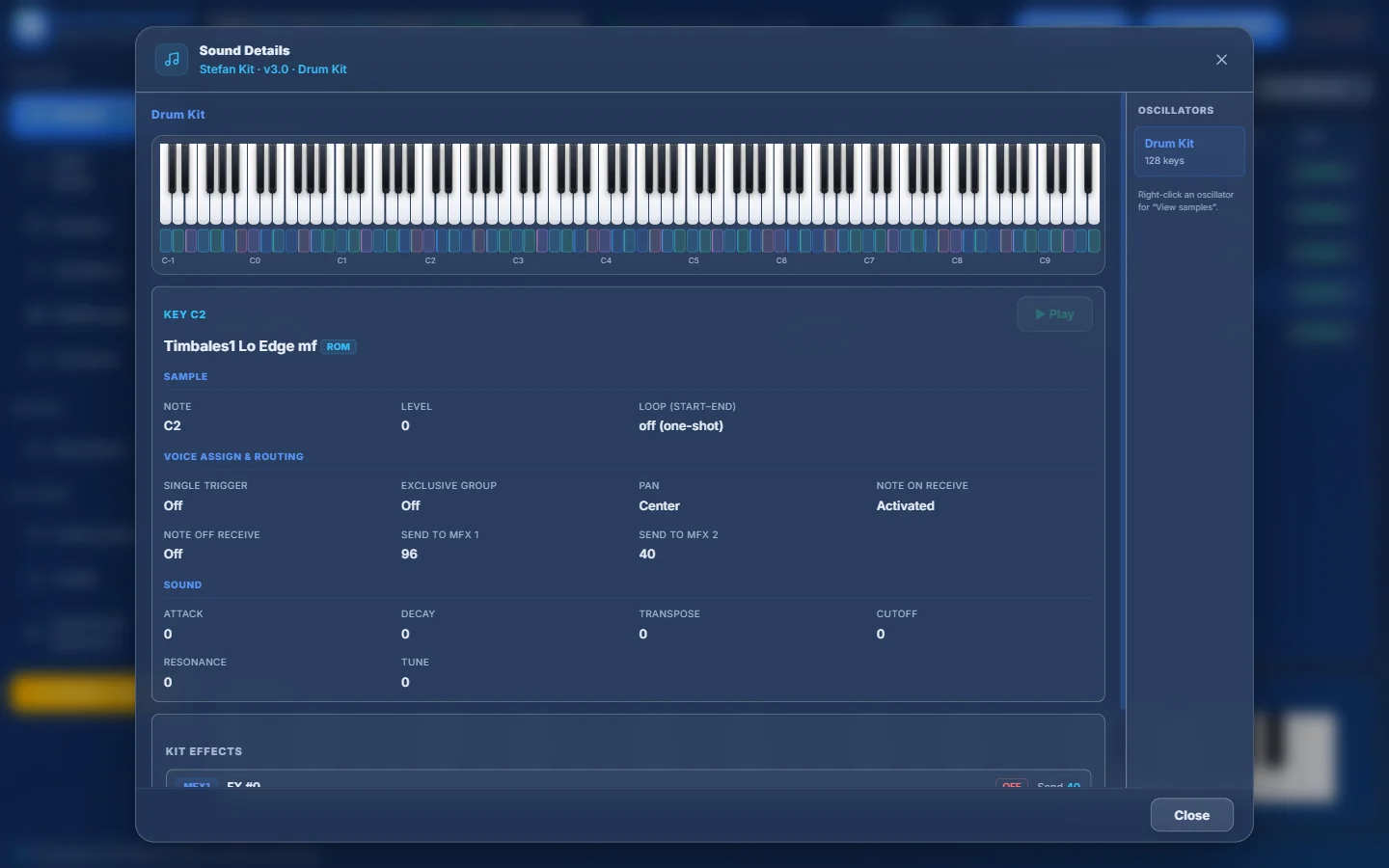Click the music note icon in the dialog header
This screenshot has width=1389, height=868.
[172, 59]
